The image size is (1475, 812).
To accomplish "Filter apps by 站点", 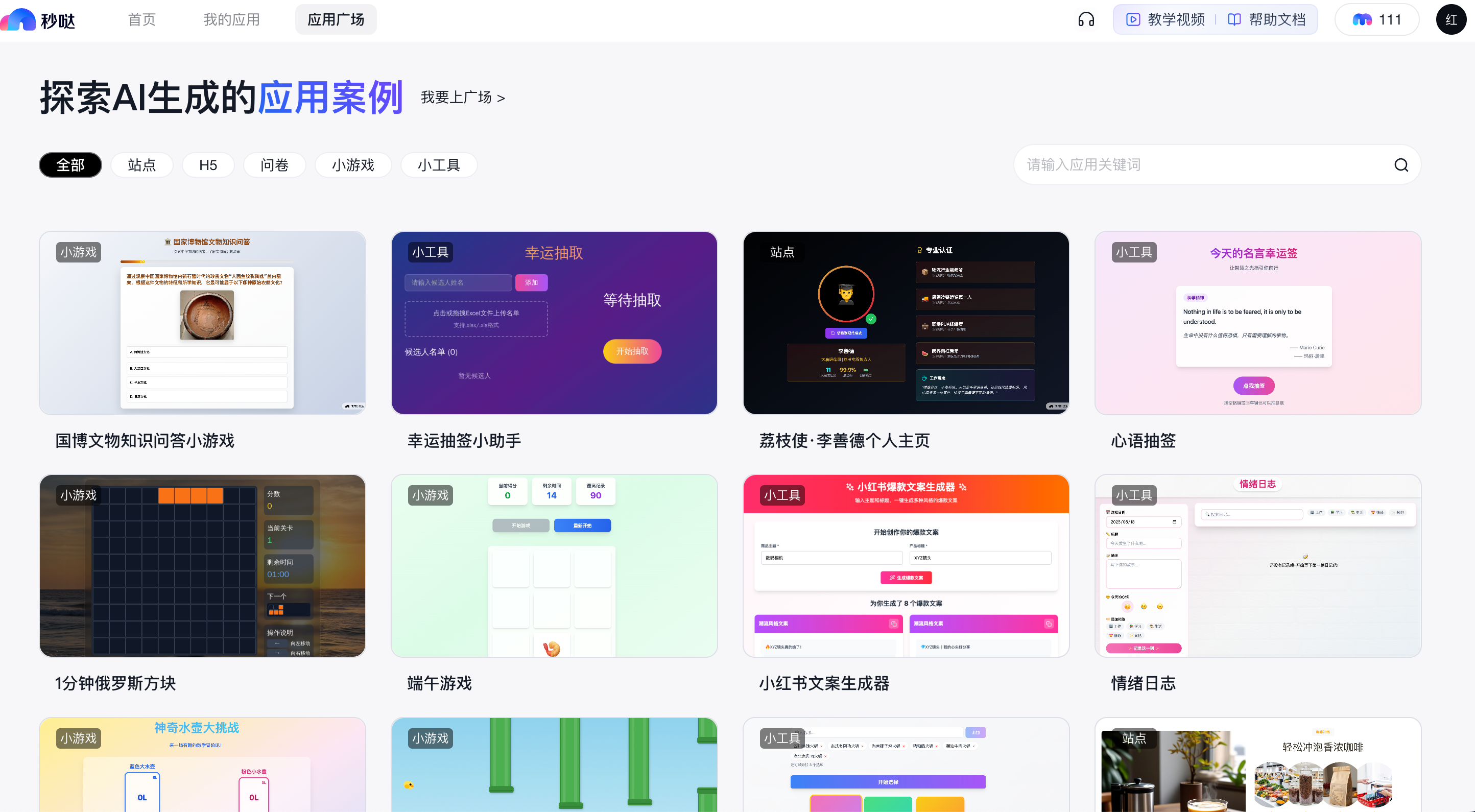I will 141,165.
